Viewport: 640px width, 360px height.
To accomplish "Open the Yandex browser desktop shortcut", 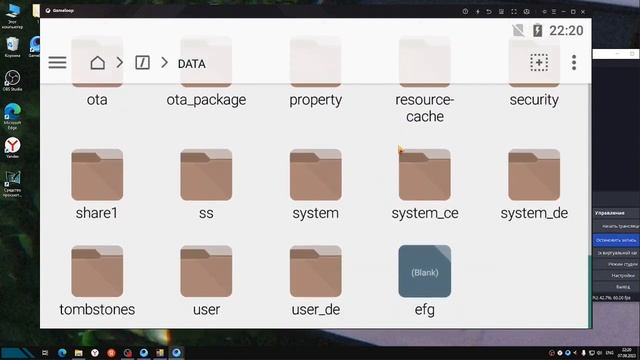I will point(12,148).
